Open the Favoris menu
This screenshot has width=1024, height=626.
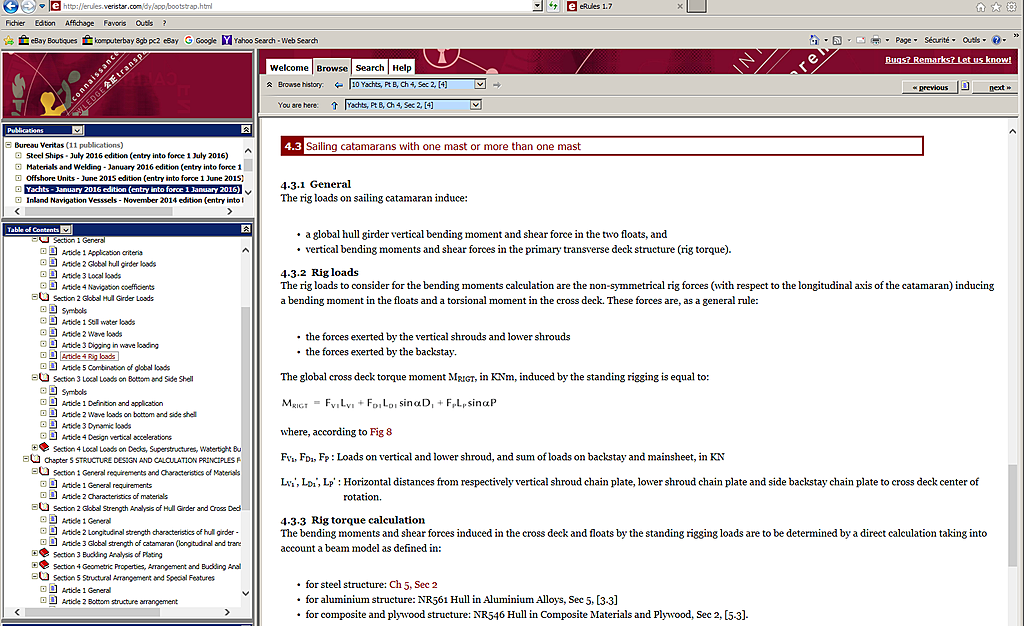[x=115, y=23]
